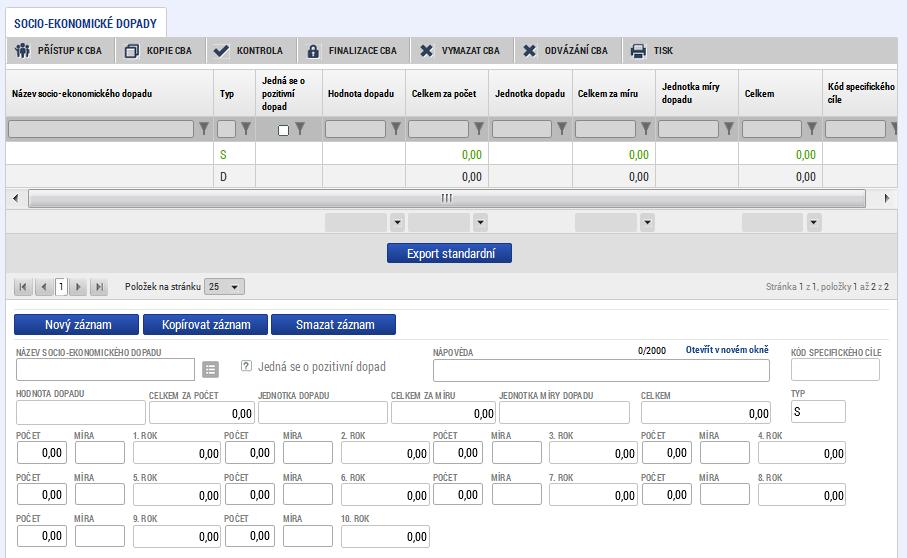907x558 pixels.
Task: Click the 1. rok value field
Action: (x=177, y=453)
